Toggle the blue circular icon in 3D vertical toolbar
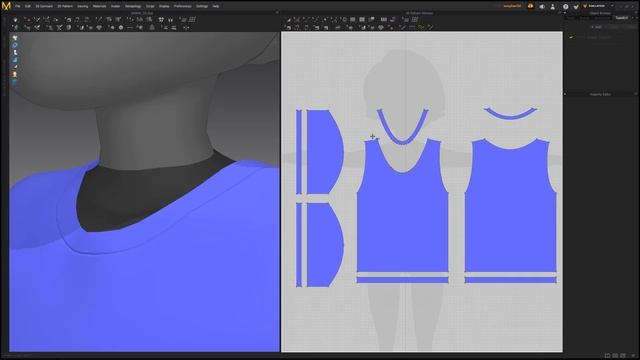This screenshot has width=640, height=360. [x=15, y=45]
